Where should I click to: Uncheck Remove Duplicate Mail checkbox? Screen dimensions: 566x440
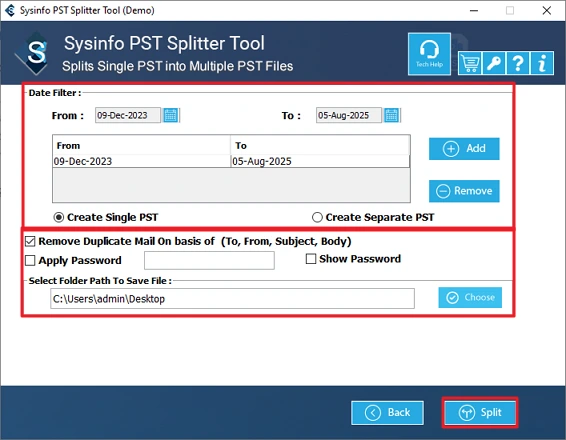[x=30, y=241]
